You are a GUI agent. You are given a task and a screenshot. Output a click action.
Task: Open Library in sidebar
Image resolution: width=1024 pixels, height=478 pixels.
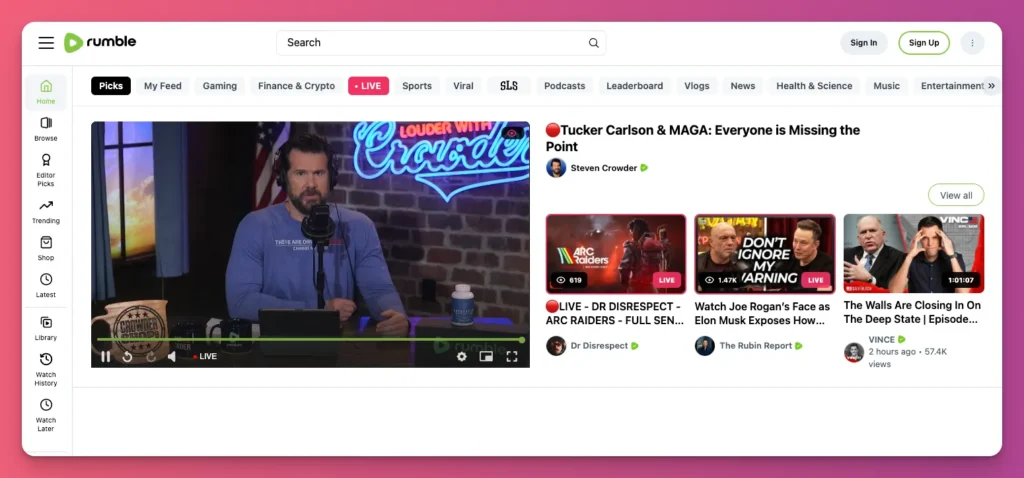pyautogui.click(x=46, y=328)
